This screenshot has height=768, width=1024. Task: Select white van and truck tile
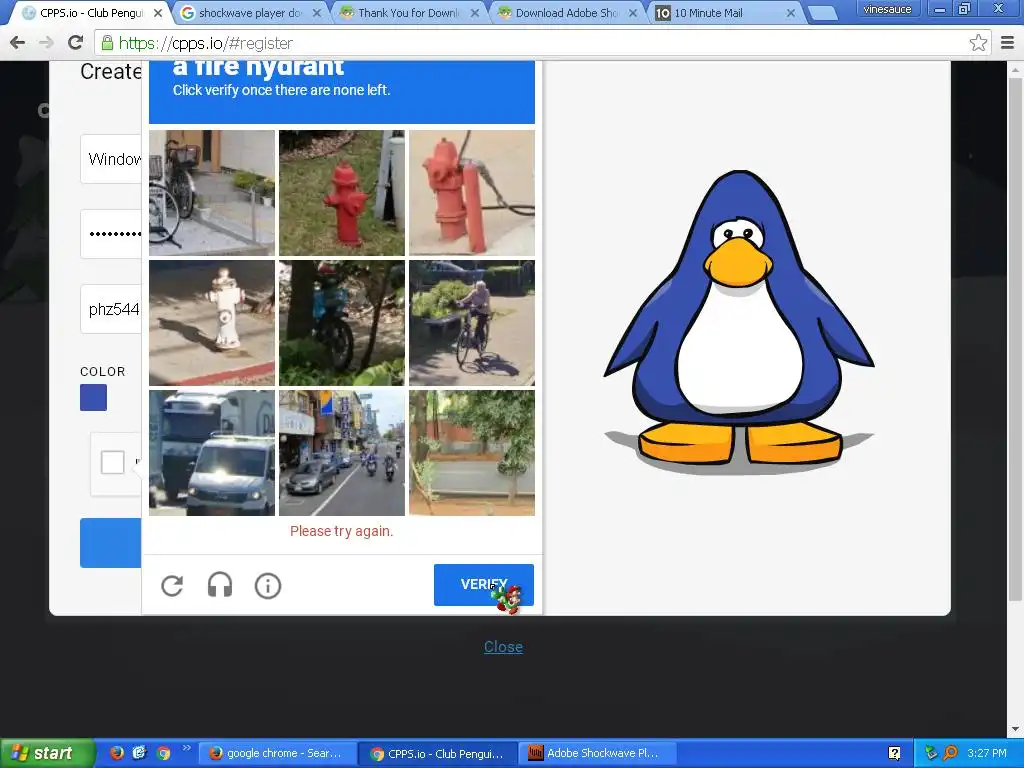(212, 453)
